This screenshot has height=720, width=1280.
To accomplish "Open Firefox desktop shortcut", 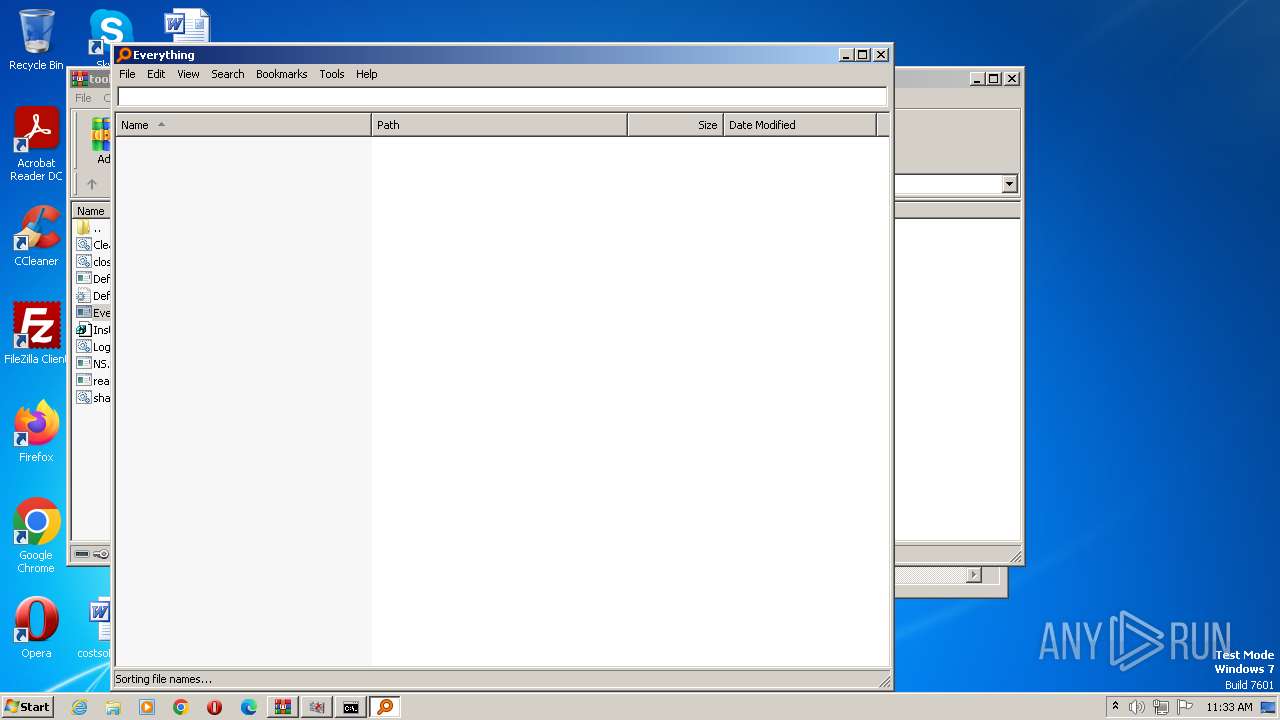I will [36, 432].
